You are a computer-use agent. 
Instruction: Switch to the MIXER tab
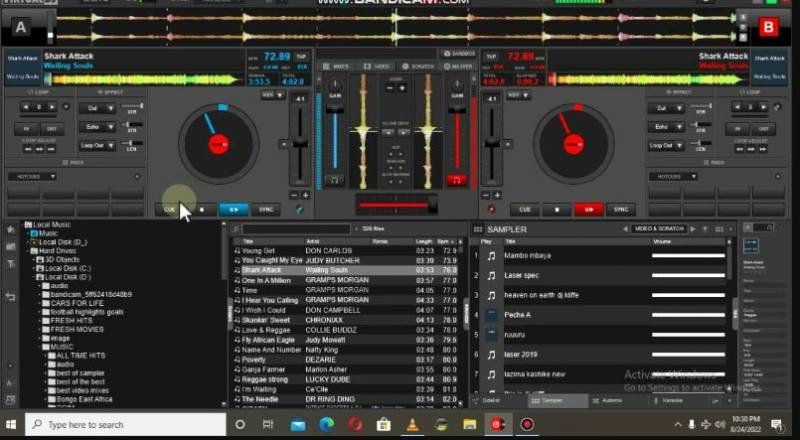(x=336, y=66)
